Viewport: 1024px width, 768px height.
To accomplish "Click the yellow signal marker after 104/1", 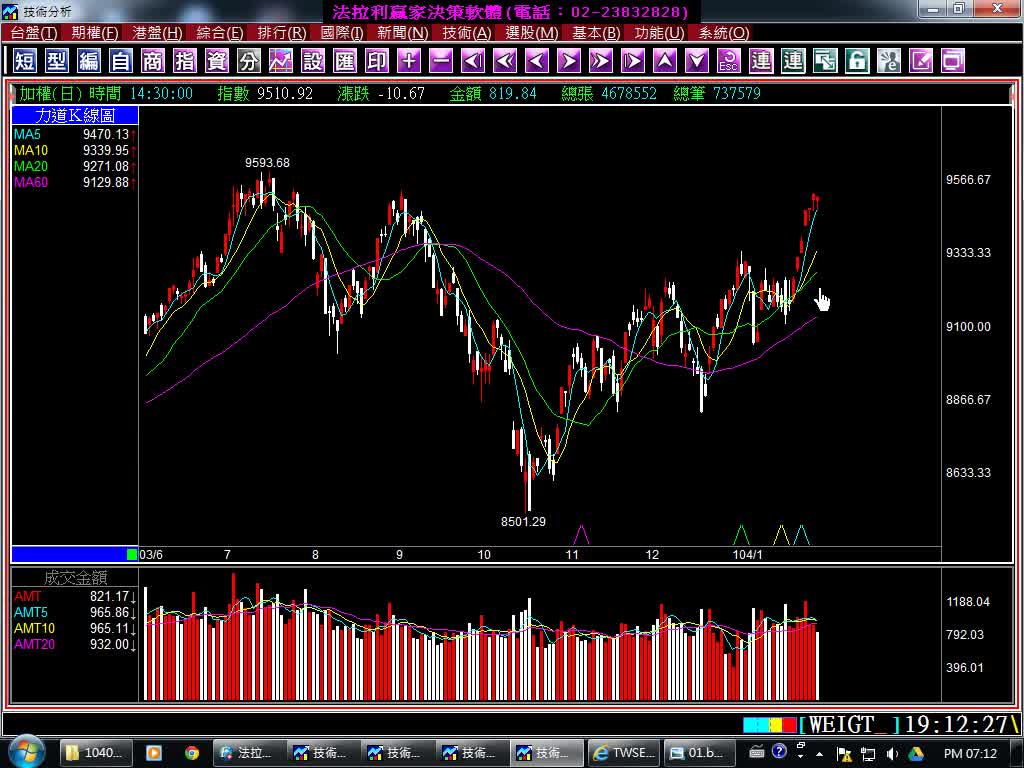I will [781, 535].
